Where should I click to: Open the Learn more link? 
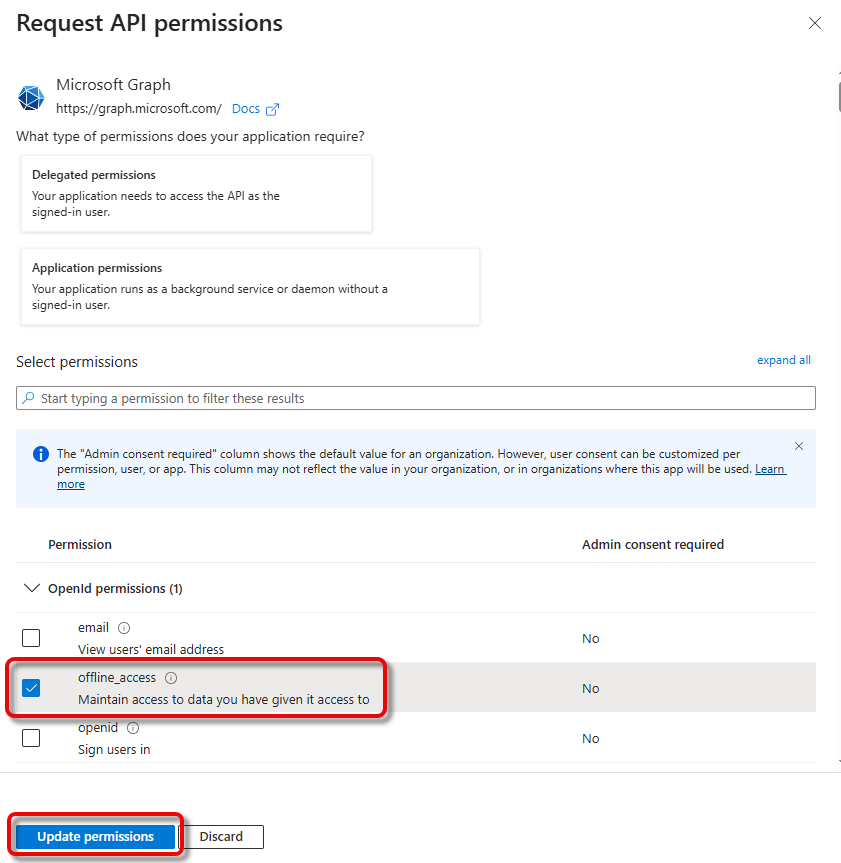click(x=770, y=469)
